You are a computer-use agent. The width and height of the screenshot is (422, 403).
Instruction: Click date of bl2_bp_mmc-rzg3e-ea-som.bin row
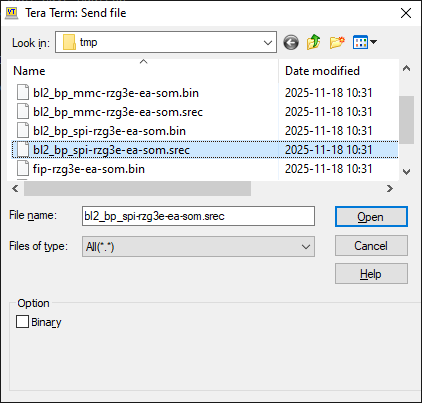point(329,93)
